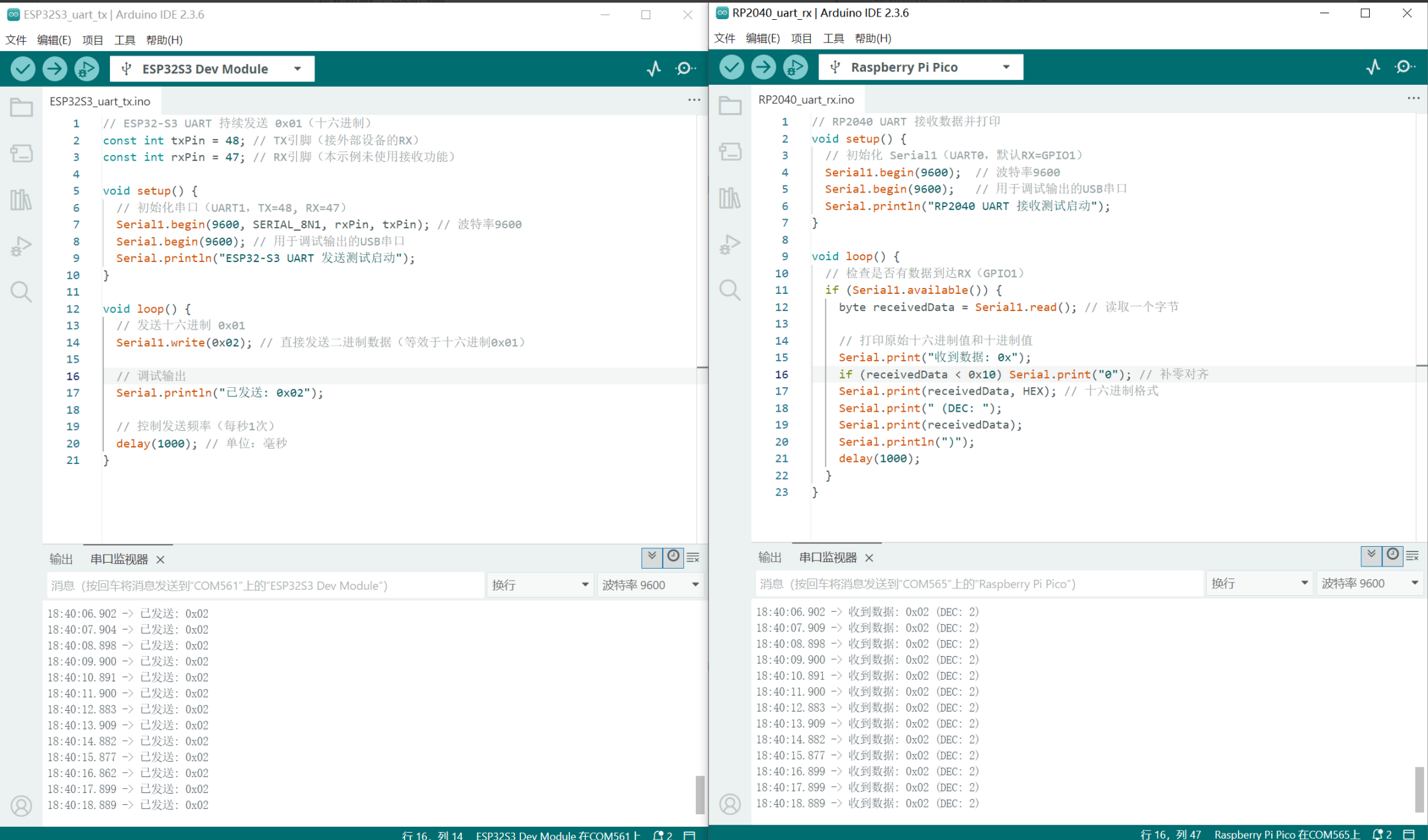Toggle timestamp in ESP32S3 serial monitor

tap(673, 557)
